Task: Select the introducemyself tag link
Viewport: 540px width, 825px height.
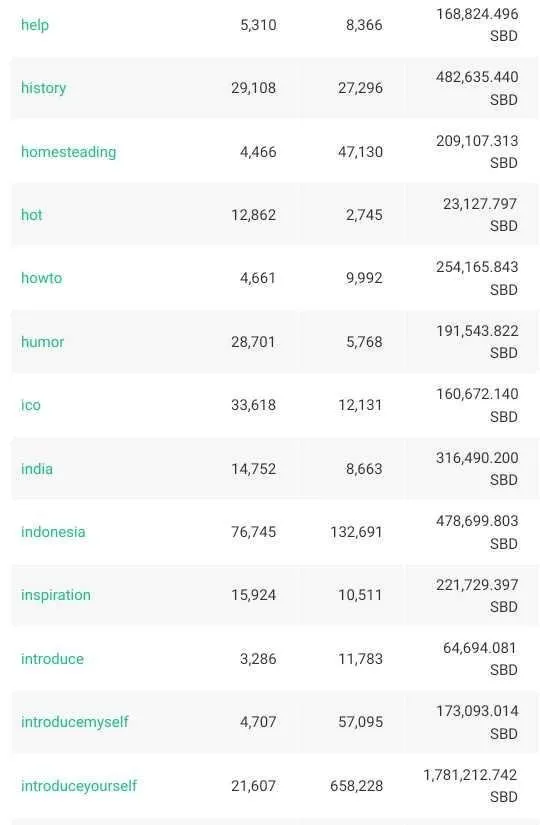Action: (x=75, y=722)
